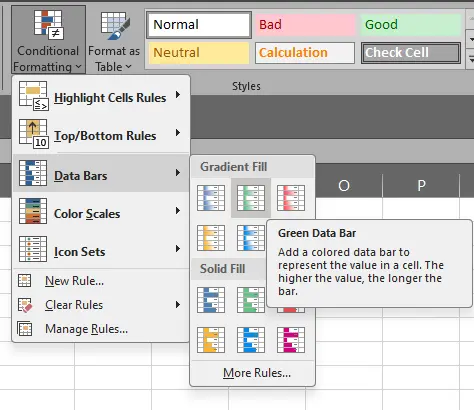
Task: Select the solid fill green data bar
Action: pyautogui.click(x=251, y=300)
